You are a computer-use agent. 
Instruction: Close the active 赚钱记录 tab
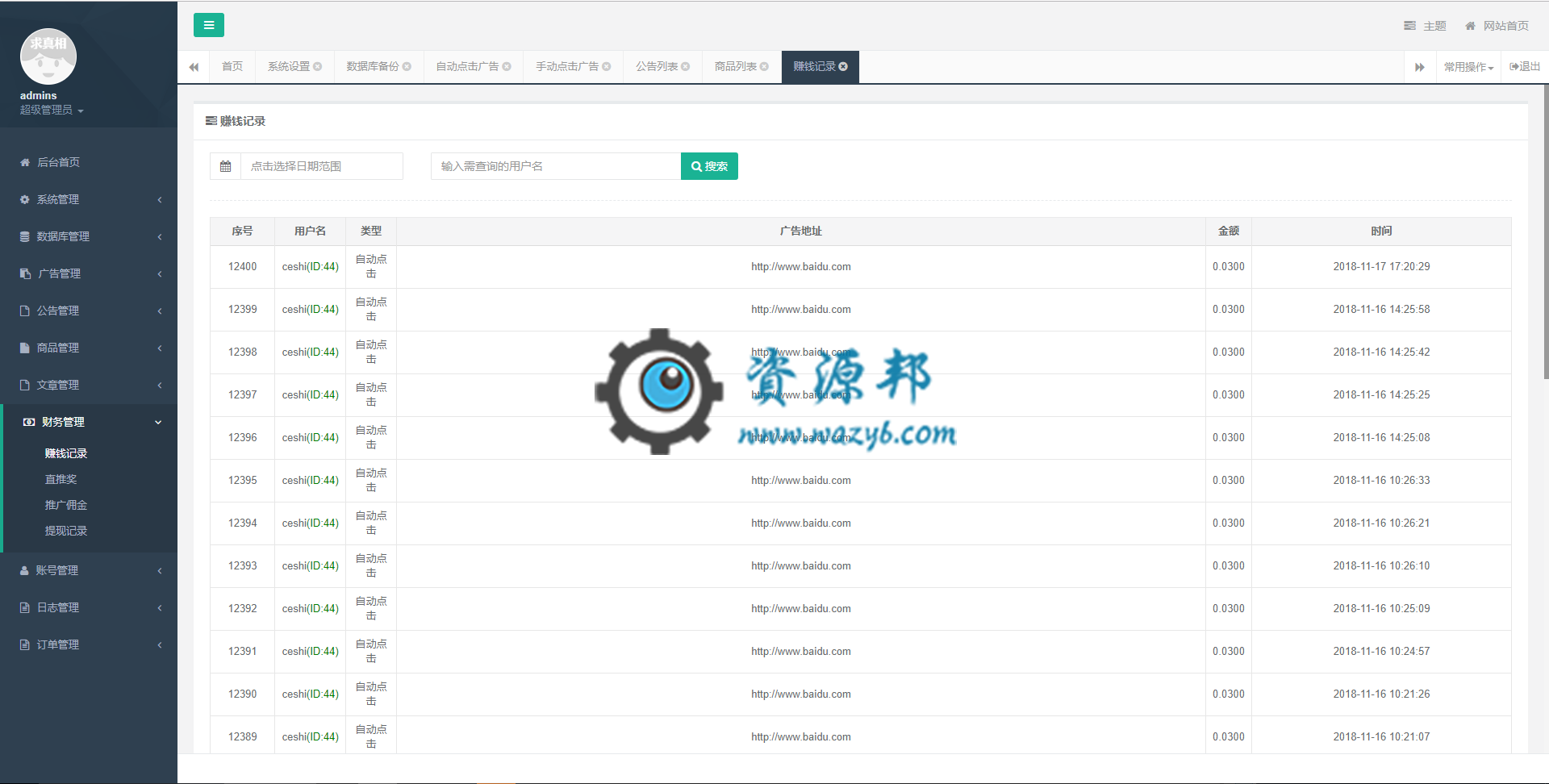pyautogui.click(x=843, y=66)
